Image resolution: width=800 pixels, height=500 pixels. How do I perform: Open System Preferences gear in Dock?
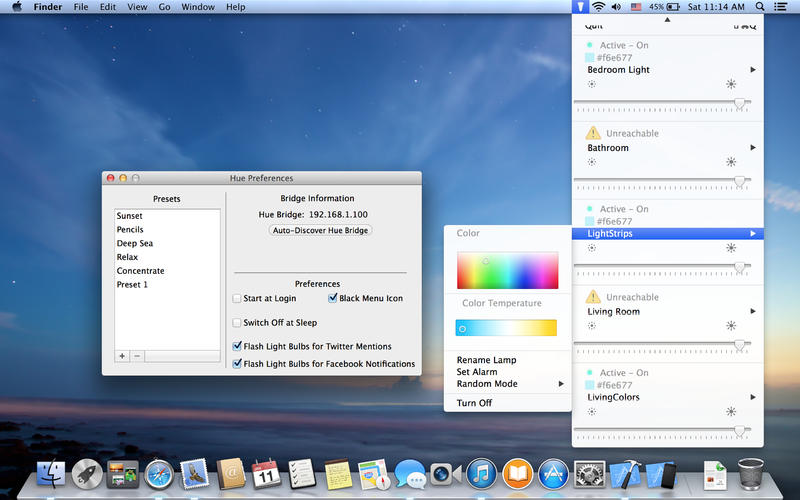pos(589,474)
